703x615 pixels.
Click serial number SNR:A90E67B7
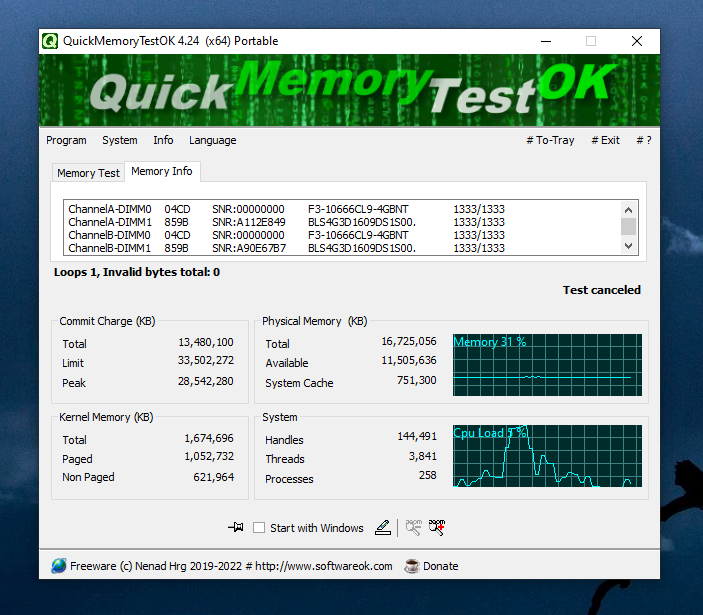pos(249,248)
